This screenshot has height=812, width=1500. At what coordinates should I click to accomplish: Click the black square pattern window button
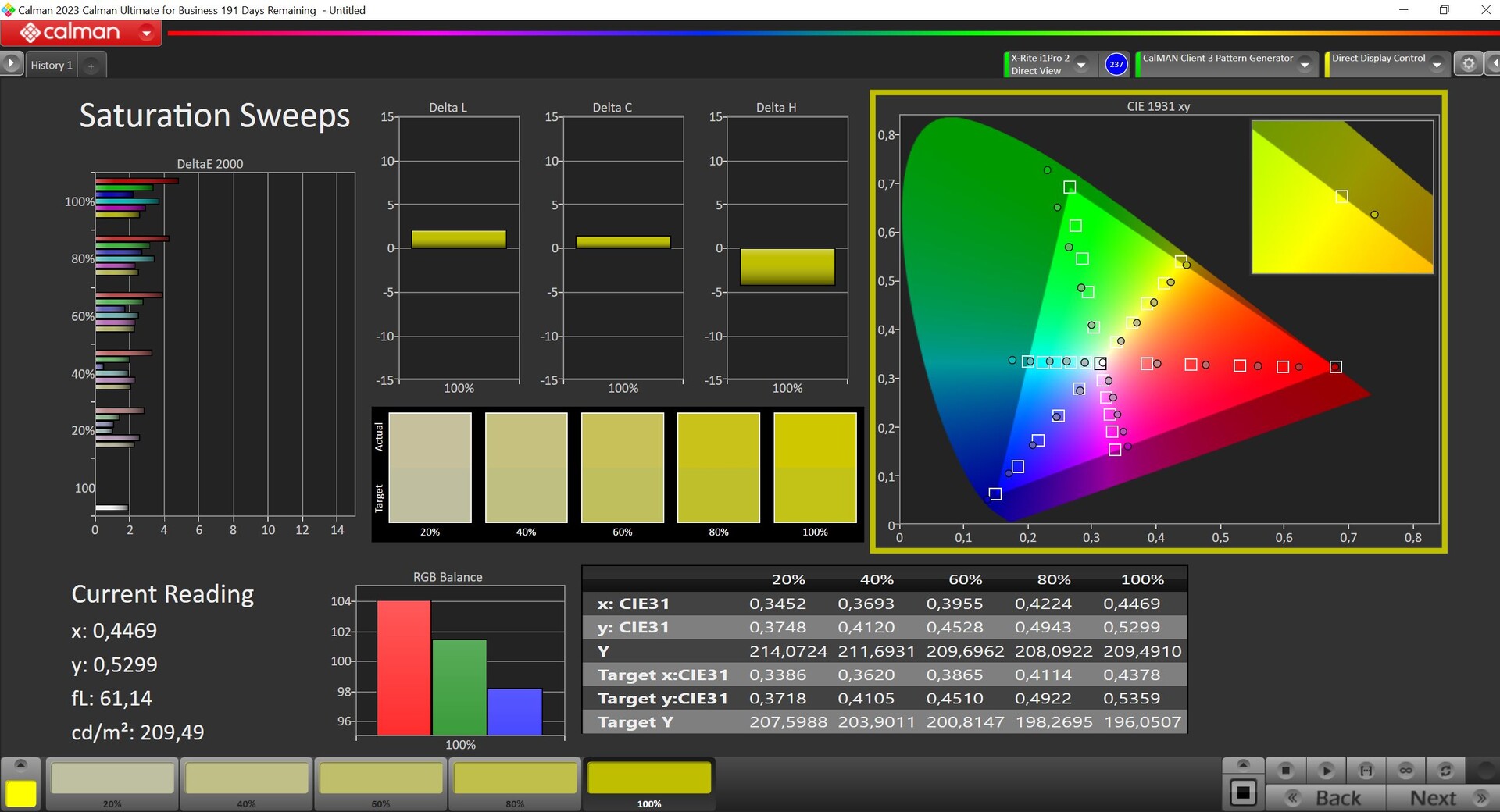click(1243, 793)
